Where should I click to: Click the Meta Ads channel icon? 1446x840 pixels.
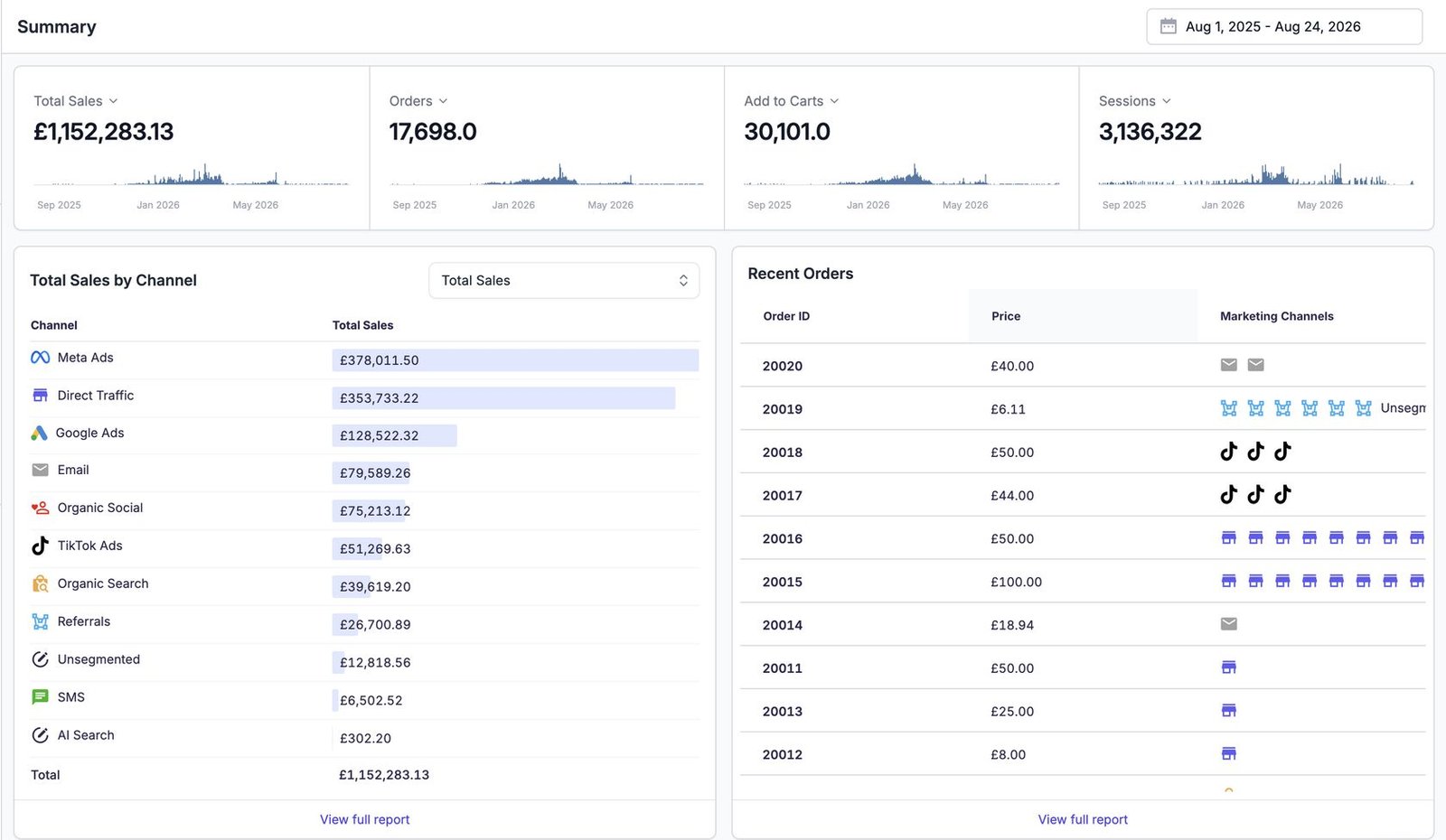(40, 358)
